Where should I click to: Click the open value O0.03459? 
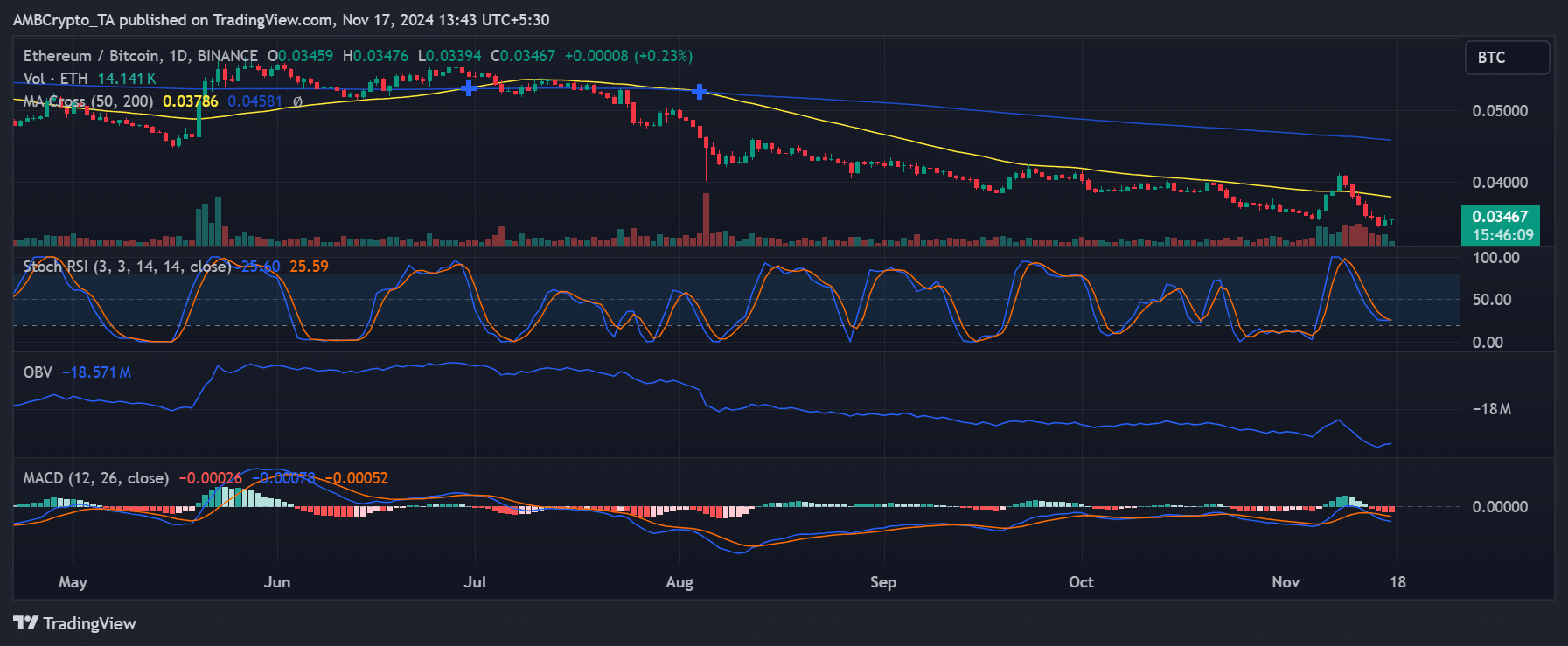click(x=300, y=56)
